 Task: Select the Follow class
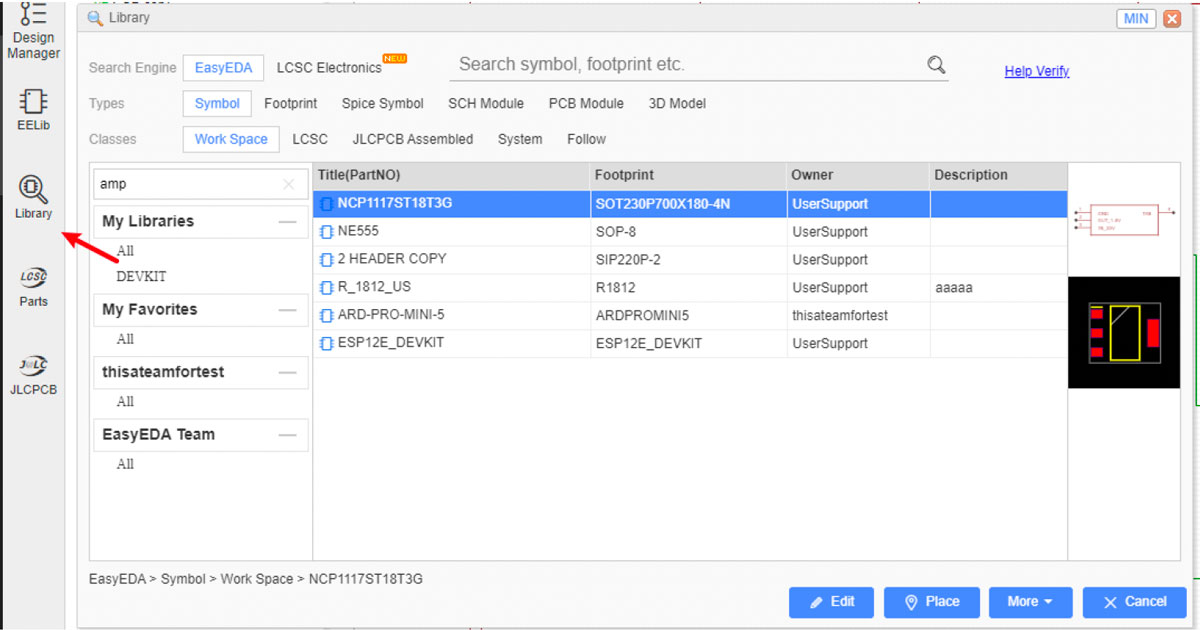(x=586, y=140)
